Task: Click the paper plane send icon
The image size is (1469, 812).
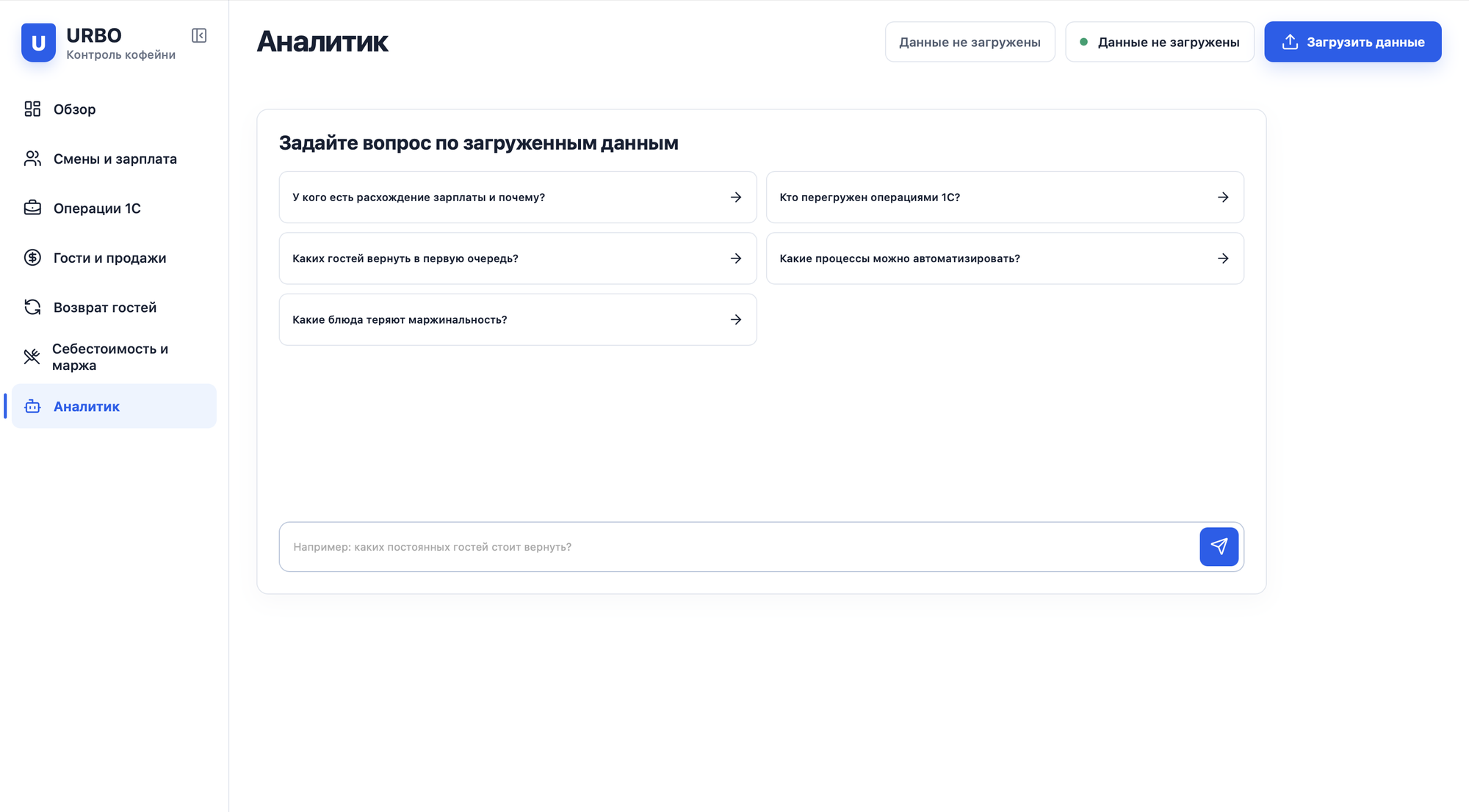Action: point(1219,546)
